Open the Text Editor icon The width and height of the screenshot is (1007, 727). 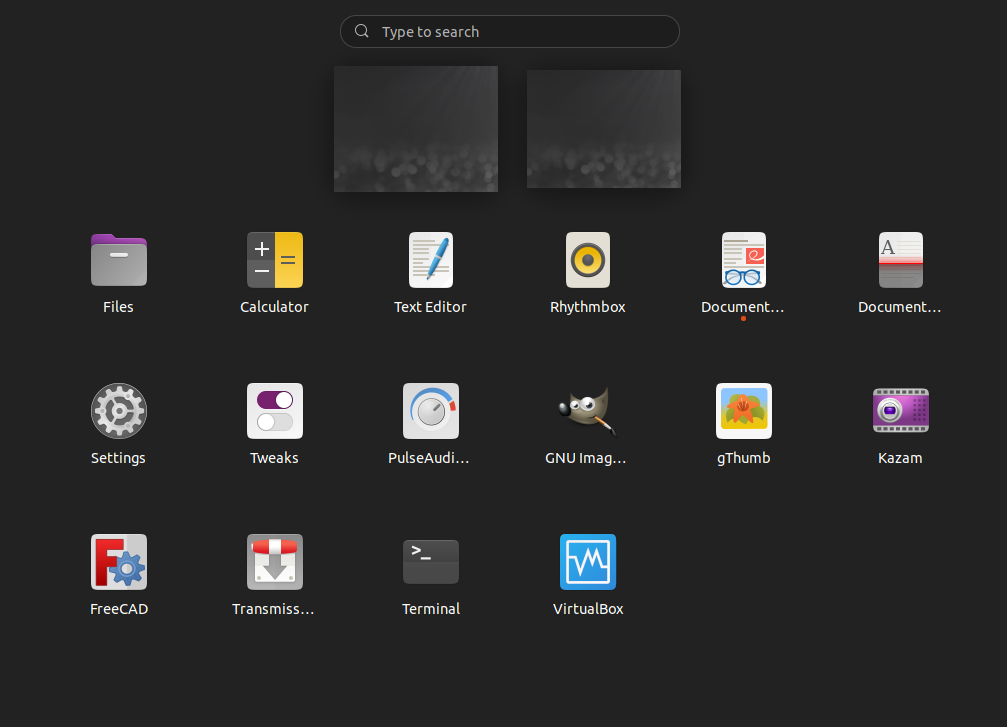[431, 260]
